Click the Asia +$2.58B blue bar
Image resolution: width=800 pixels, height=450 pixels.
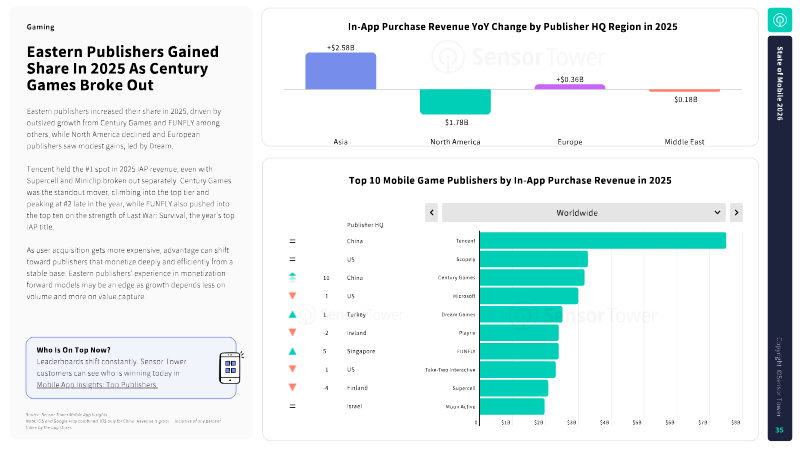pos(341,70)
